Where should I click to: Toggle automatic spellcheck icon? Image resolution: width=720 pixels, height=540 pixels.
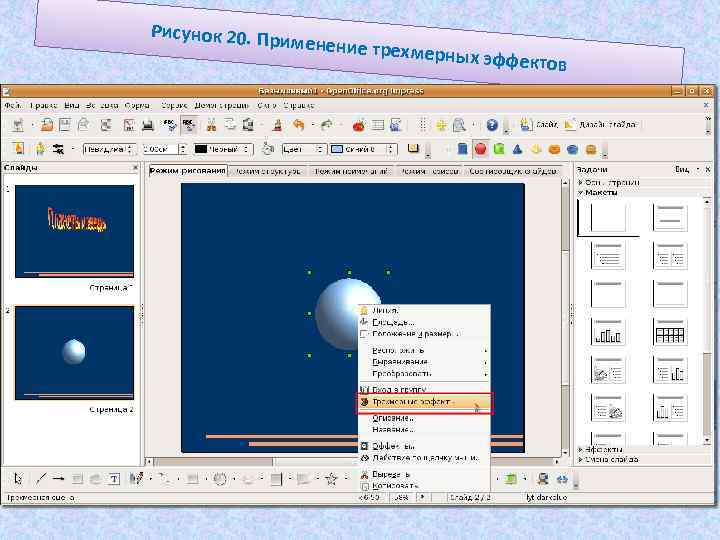188,125
